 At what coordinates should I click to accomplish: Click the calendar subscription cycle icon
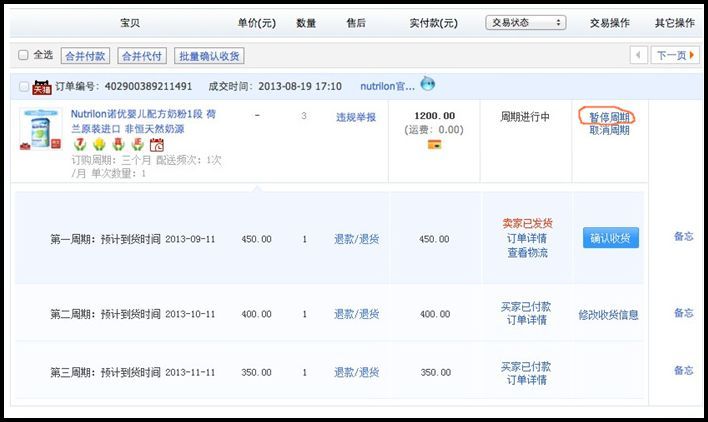pyautogui.click(x=157, y=144)
